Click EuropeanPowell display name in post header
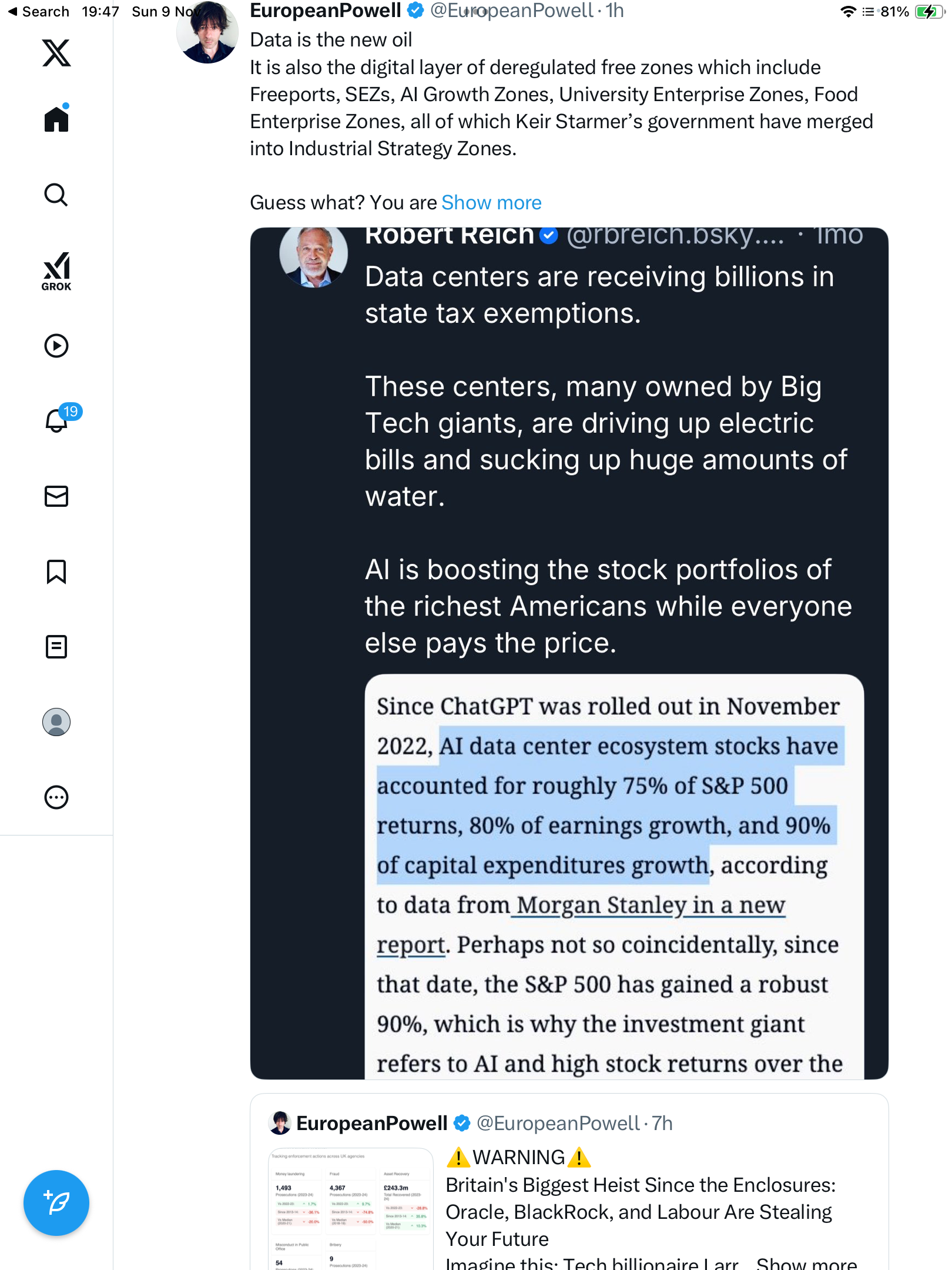The height and width of the screenshot is (1270, 952). coord(326,11)
